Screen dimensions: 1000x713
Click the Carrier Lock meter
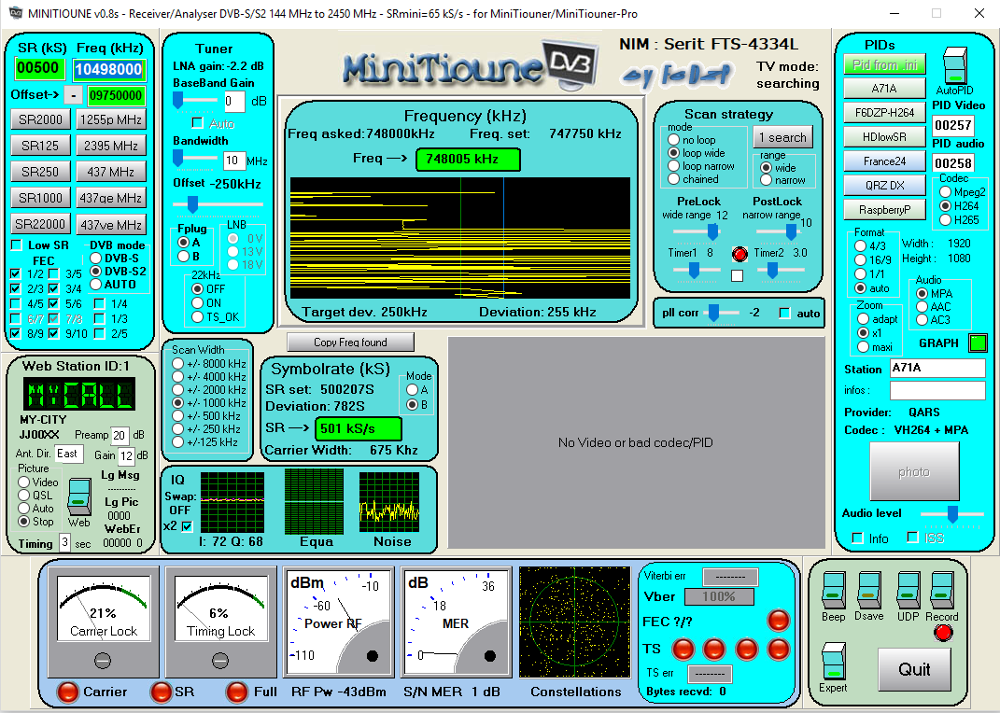point(103,622)
